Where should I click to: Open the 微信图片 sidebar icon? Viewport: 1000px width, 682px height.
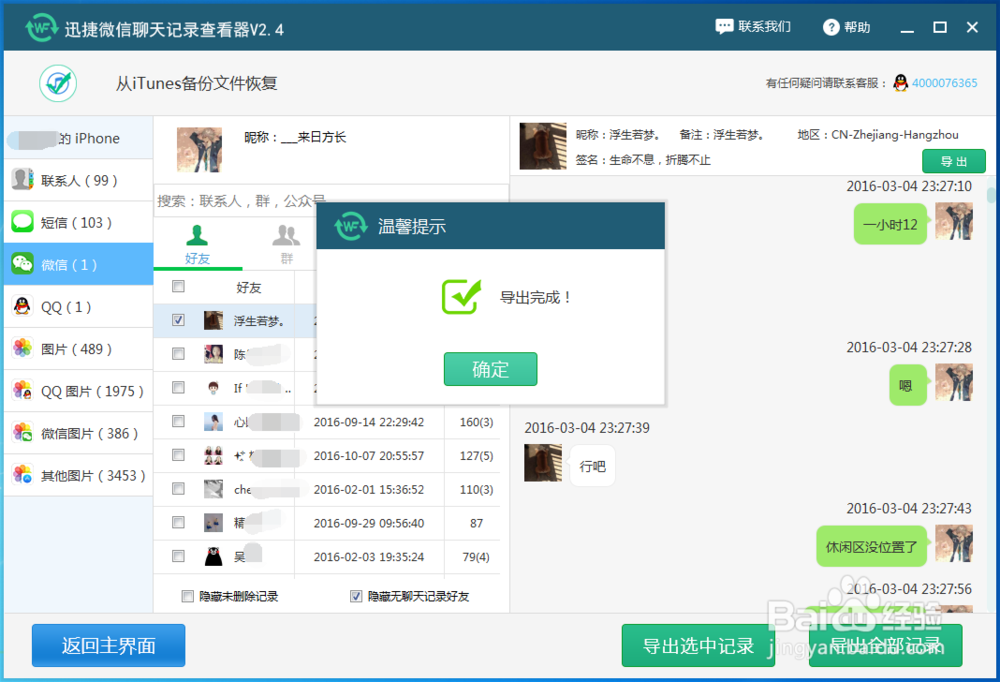click(x=22, y=432)
